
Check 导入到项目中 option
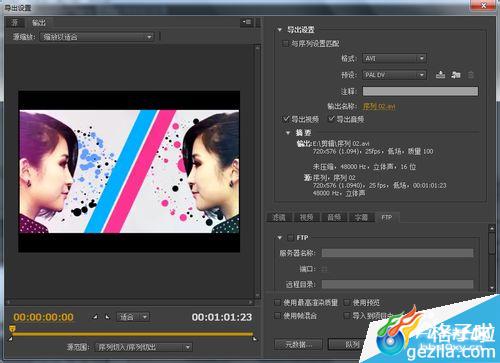tap(347, 315)
